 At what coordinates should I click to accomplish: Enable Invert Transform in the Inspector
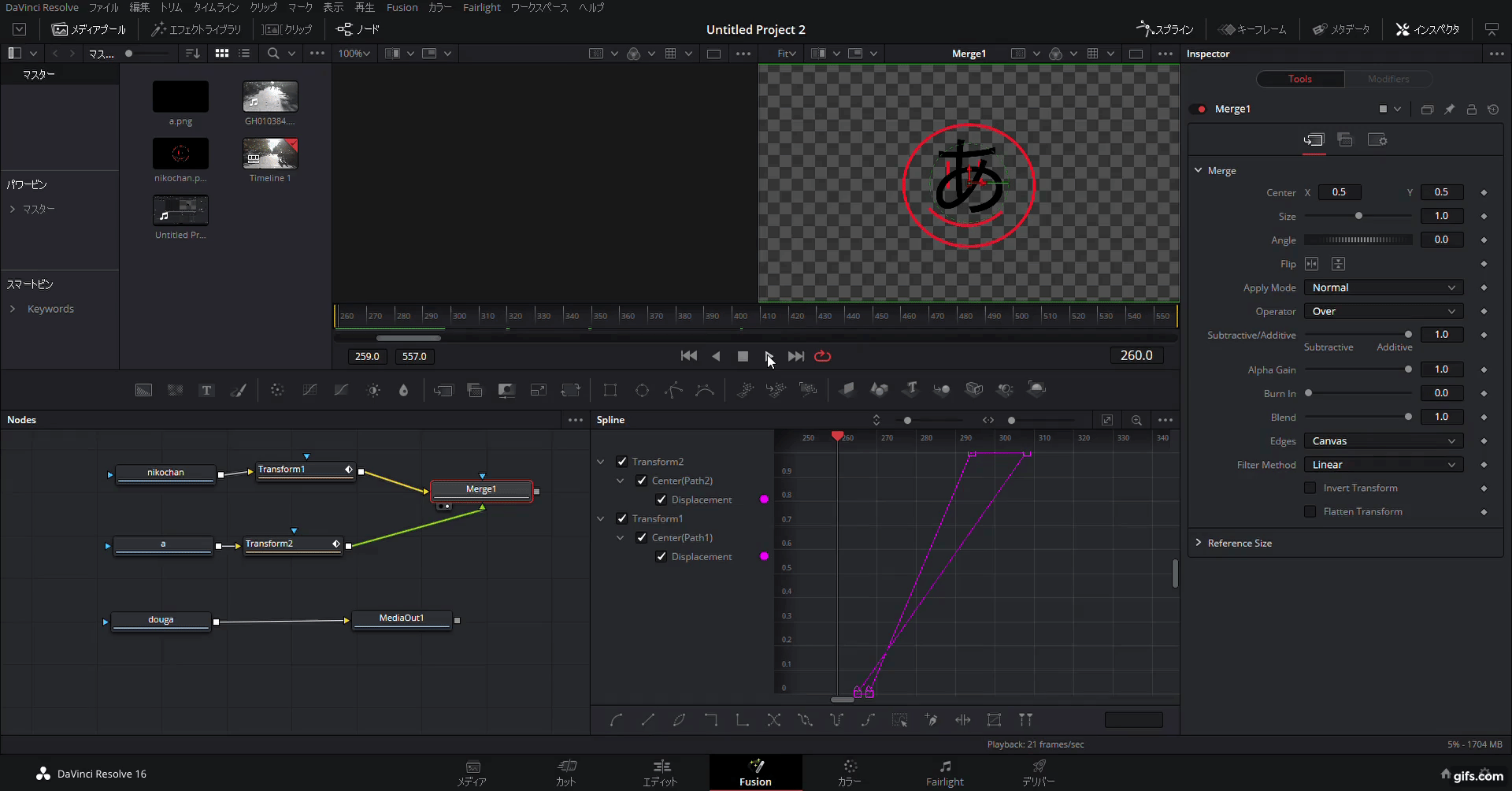[x=1311, y=488]
